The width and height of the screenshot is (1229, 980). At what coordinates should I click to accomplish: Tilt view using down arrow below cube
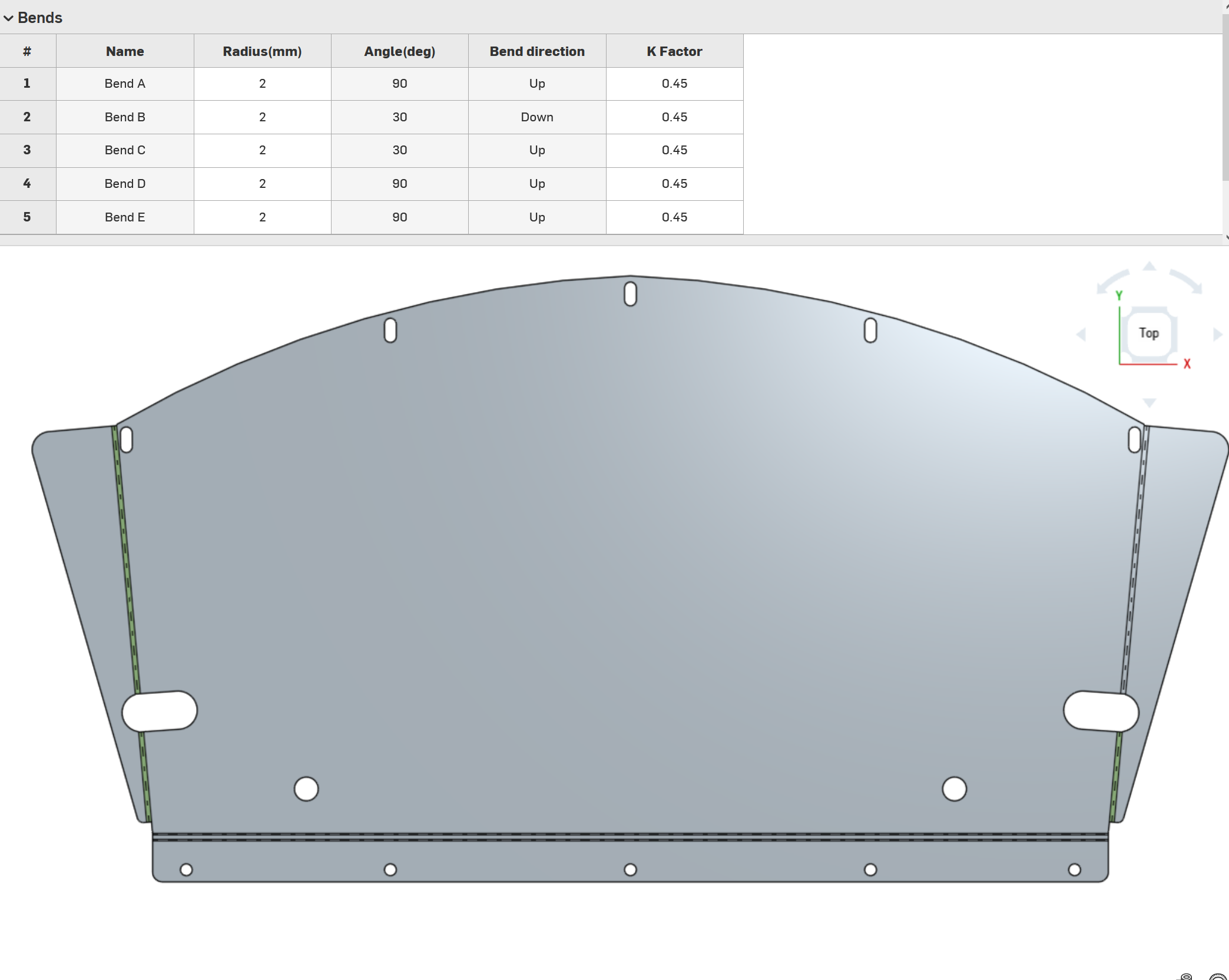point(1149,403)
